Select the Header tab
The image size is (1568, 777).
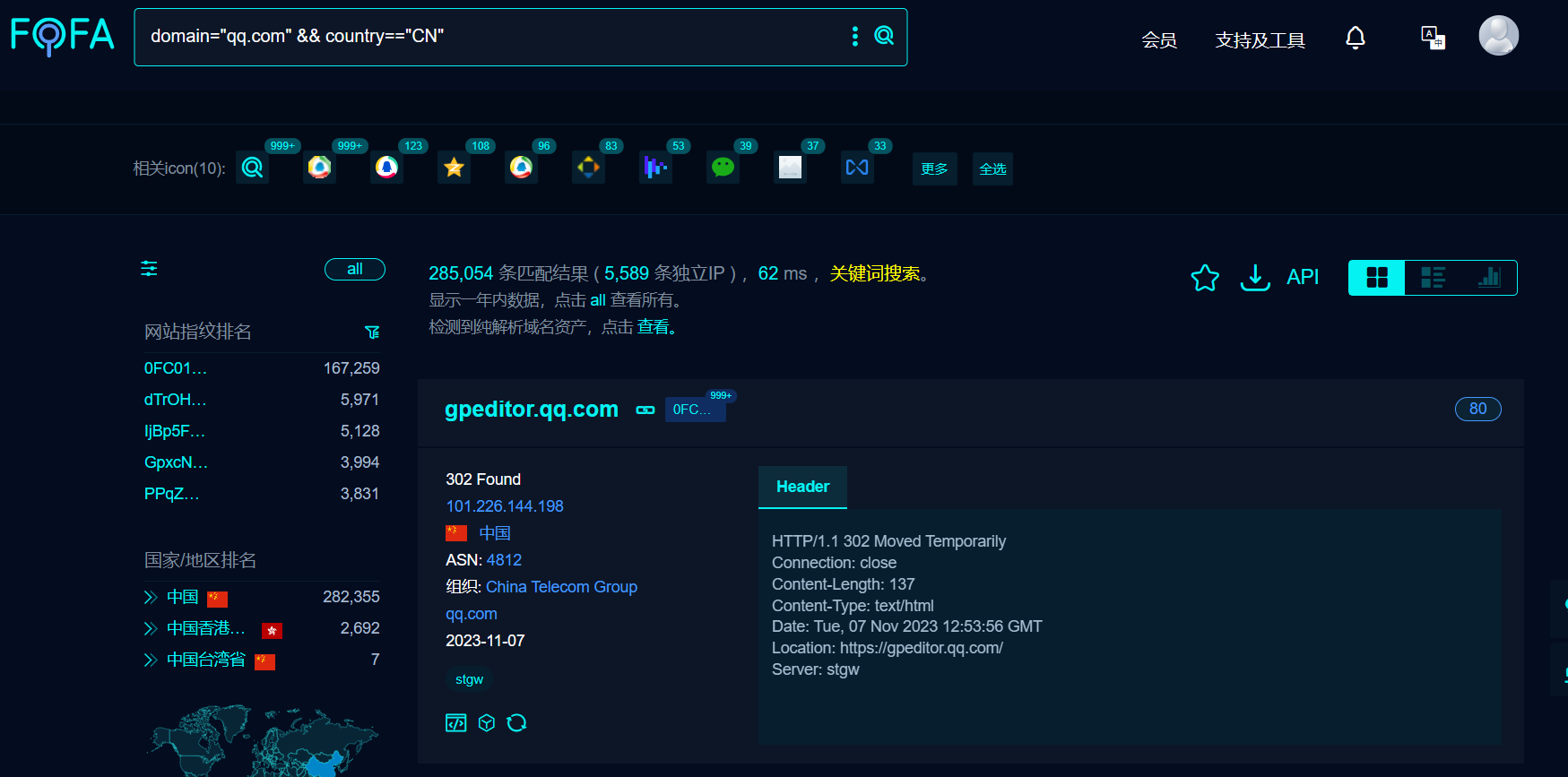point(802,487)
